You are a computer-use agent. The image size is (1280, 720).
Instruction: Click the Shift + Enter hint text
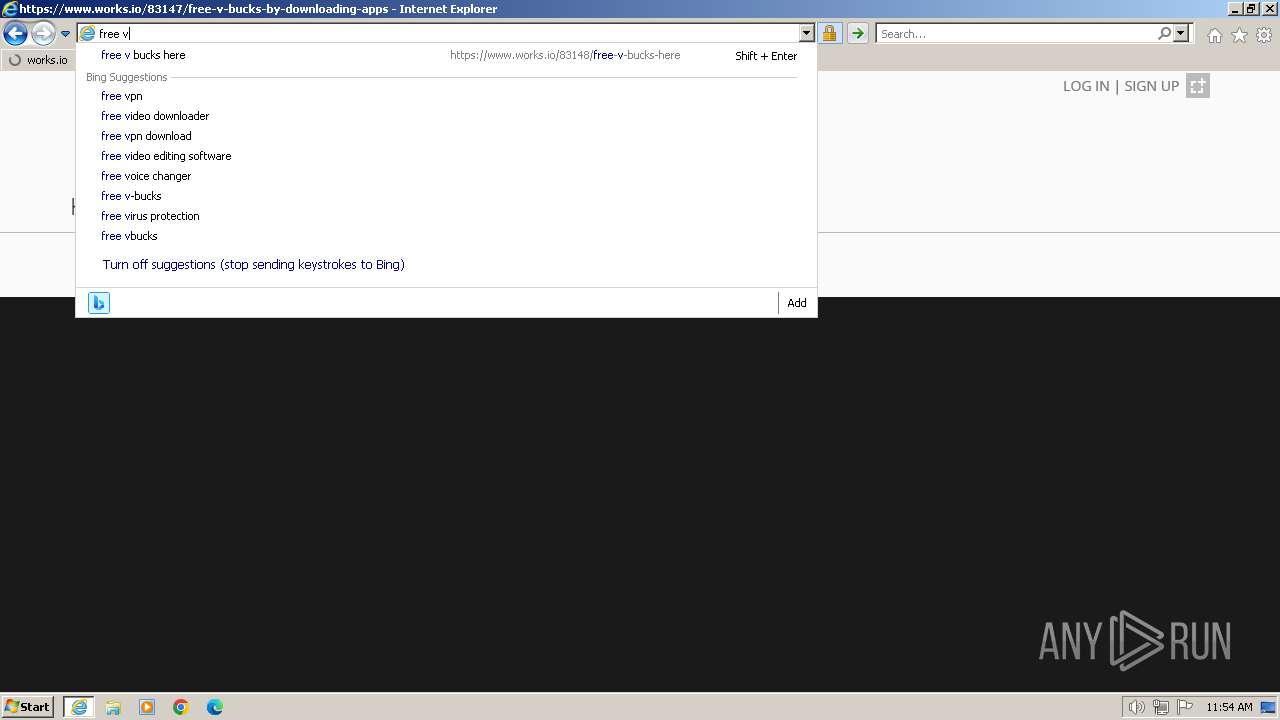(766, 56)
